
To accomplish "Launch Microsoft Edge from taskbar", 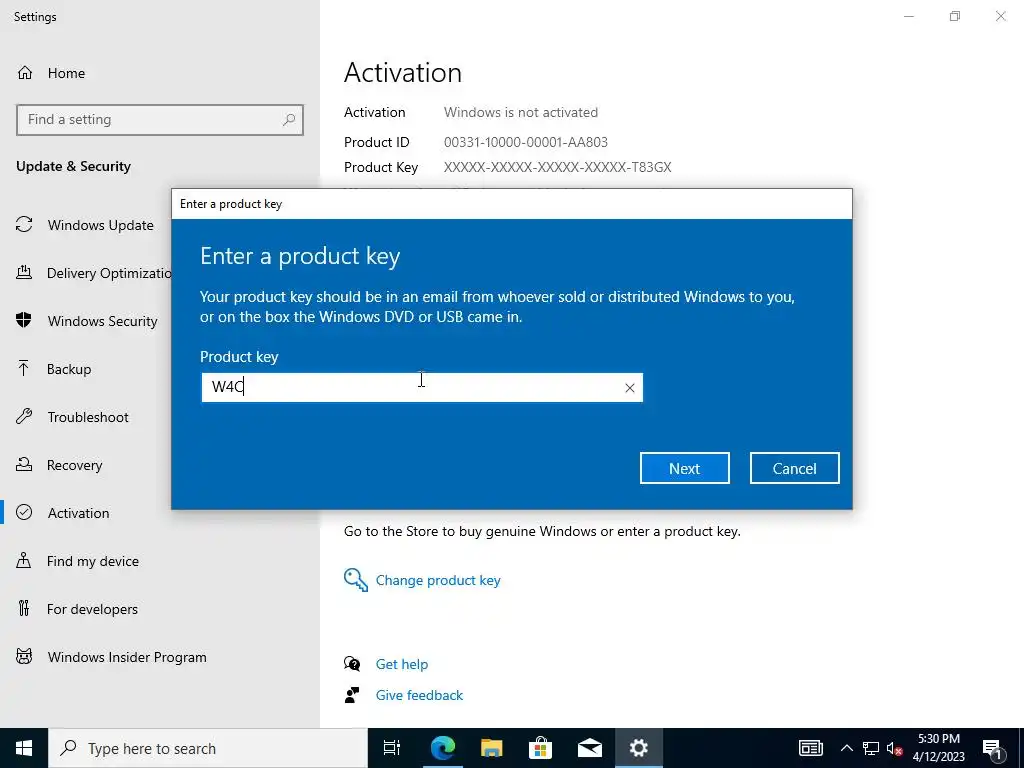I will (442, 748).
